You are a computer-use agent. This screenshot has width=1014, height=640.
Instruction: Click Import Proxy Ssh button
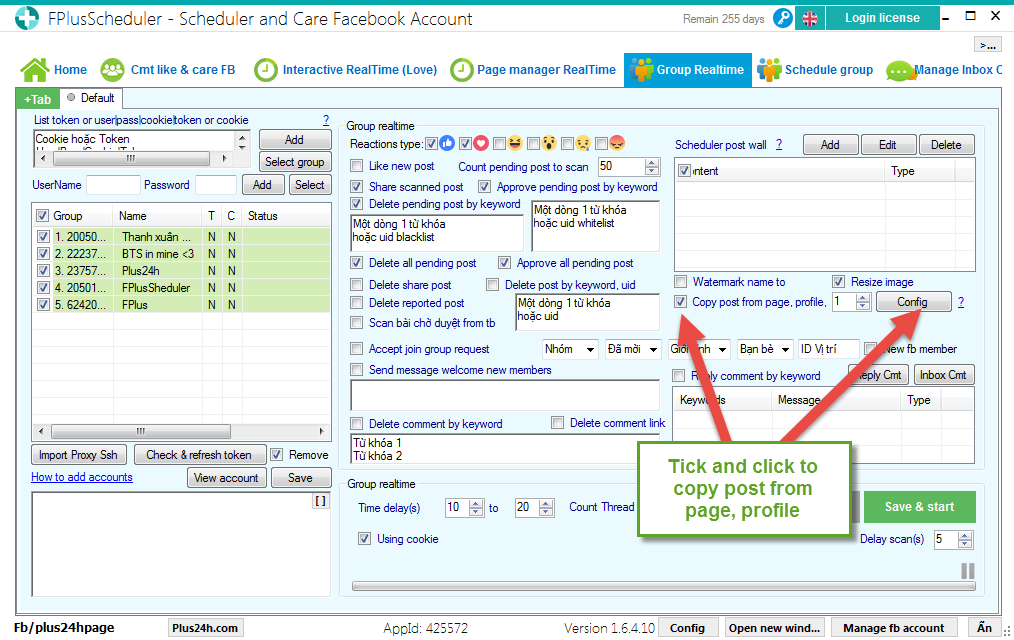click(78, 455)
